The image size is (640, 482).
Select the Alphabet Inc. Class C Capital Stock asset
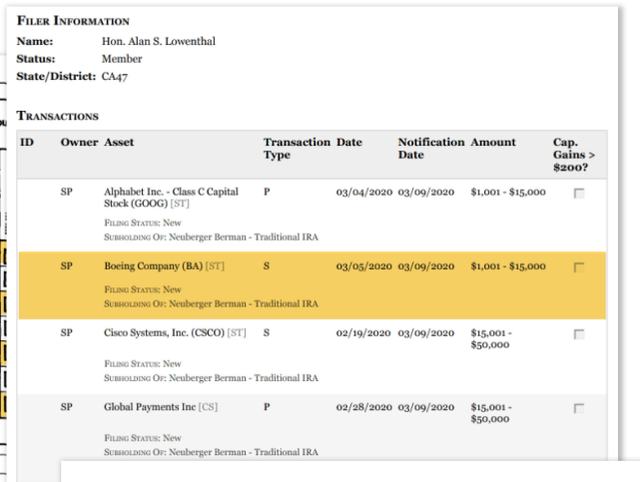point(171,198)
